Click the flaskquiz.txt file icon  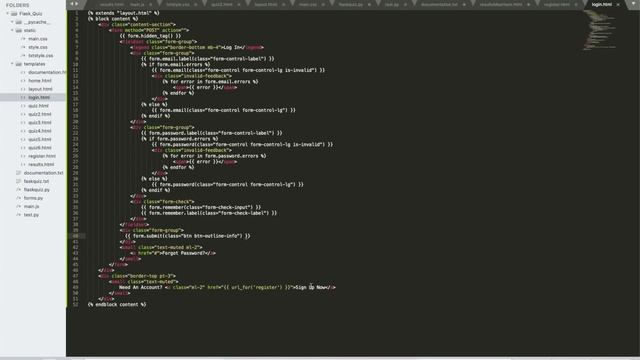point(18,181)
